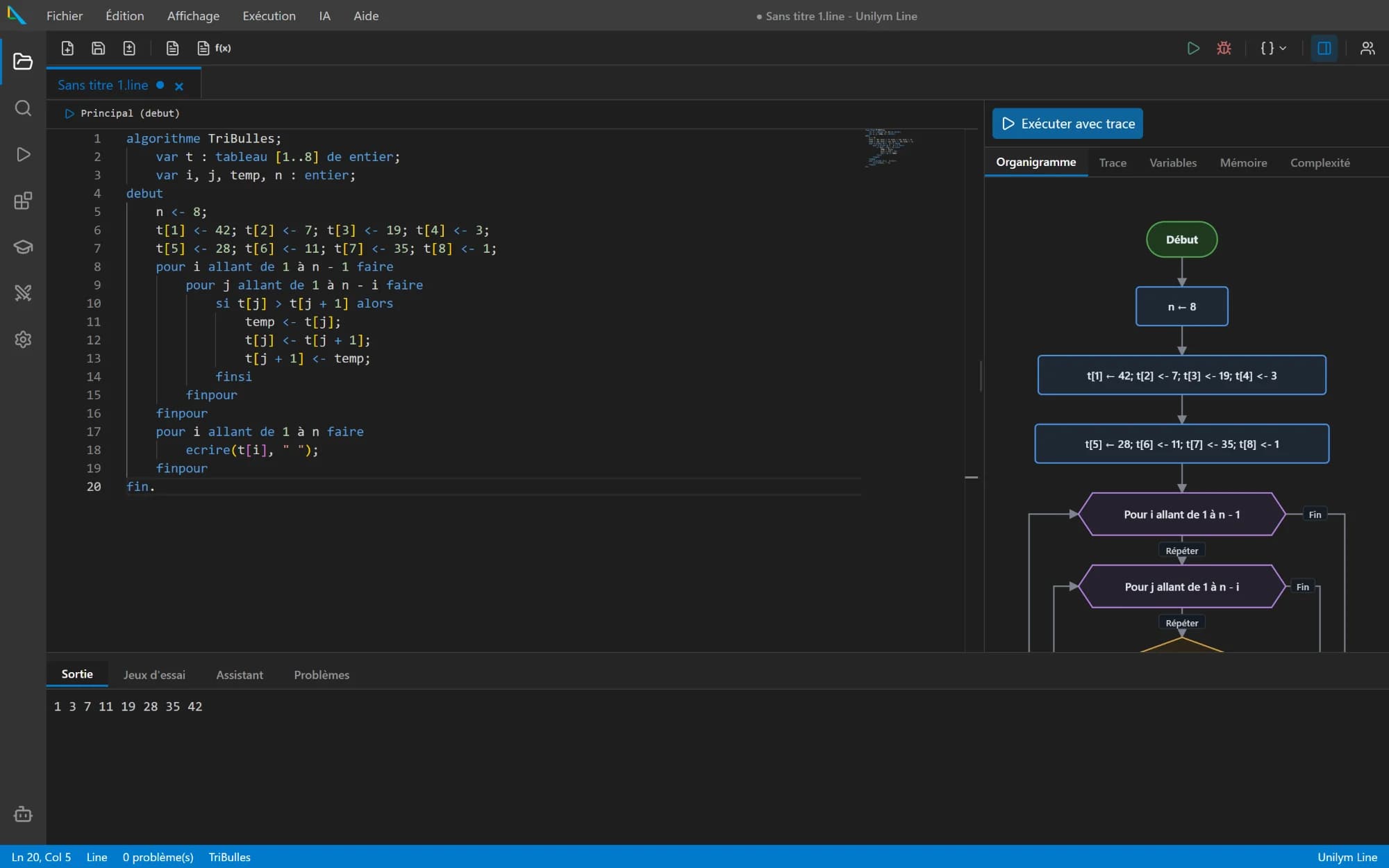Open the crossed swords challenge icon
Viewport: 1389px width, 868px height.
click(x=23, y=293)
